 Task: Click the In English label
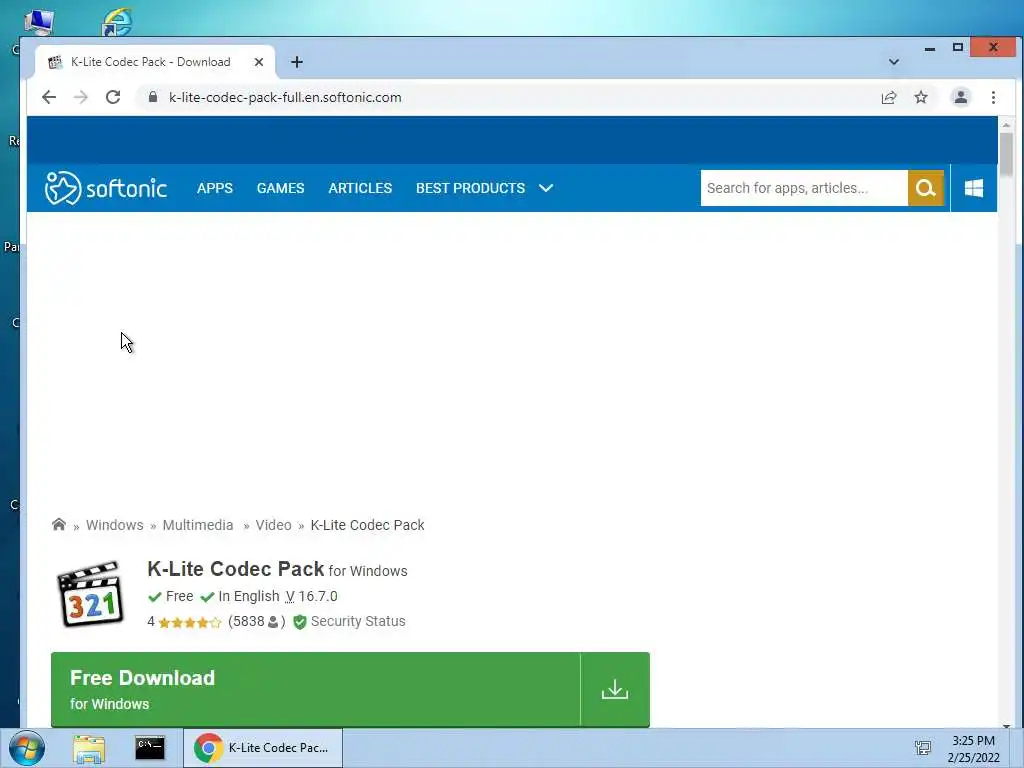[x=249, y=596]
